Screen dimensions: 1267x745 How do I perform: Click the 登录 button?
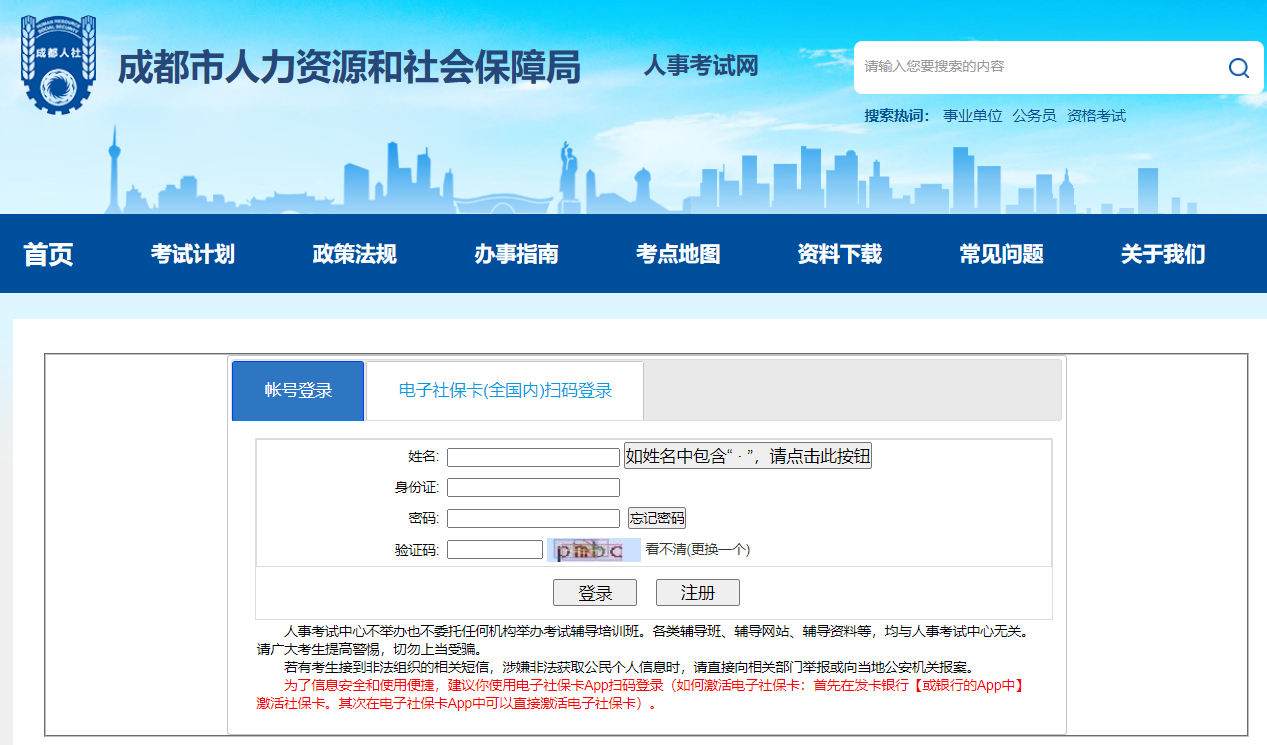pyautogui.click(x=595, y=593)
